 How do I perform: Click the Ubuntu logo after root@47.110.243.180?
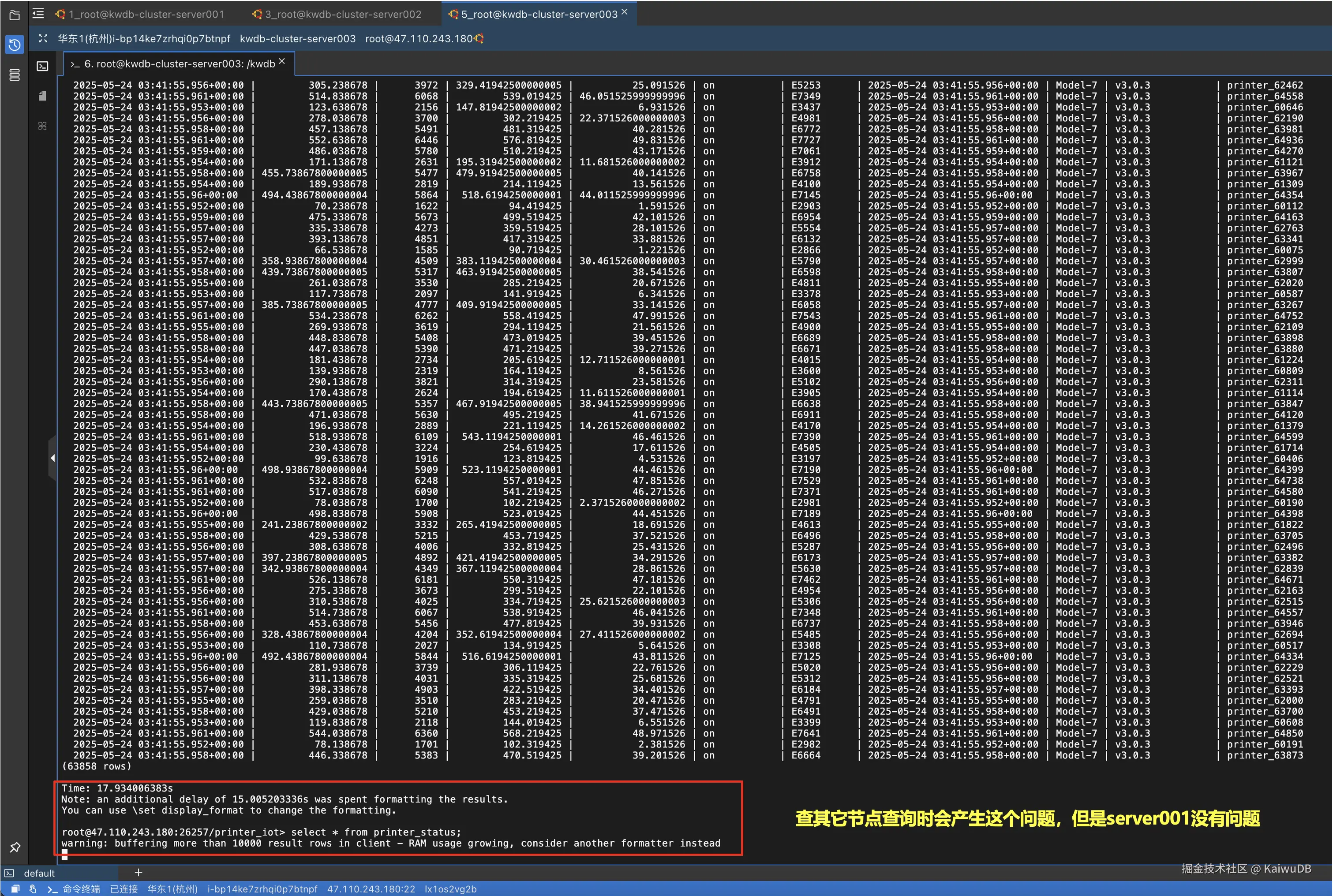(x=479, y=38)
